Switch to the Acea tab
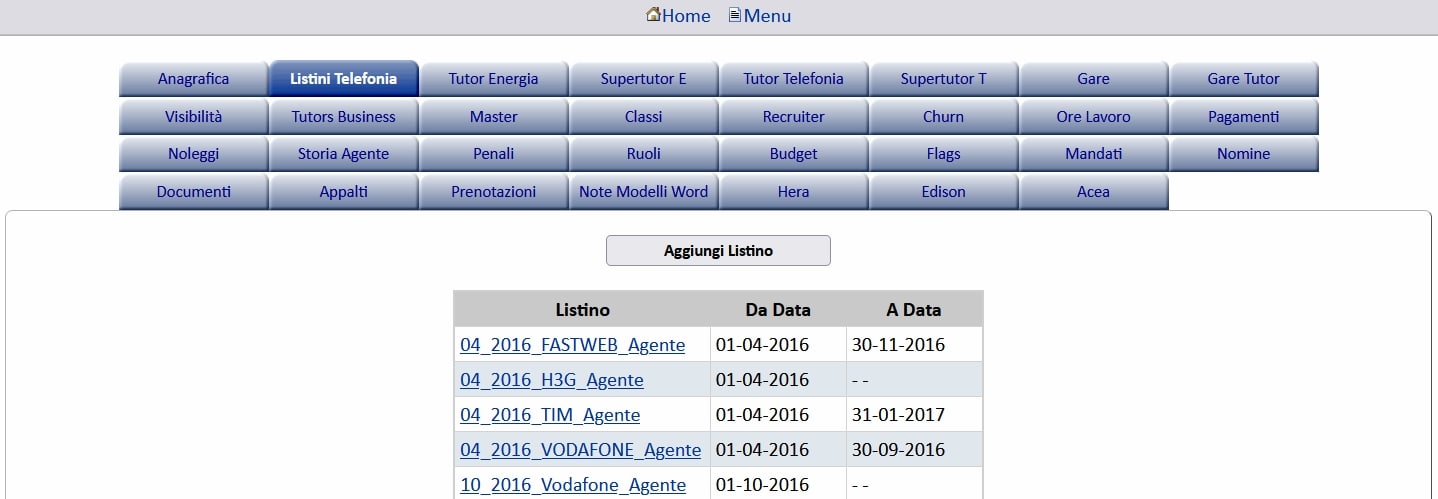 tap(1093, 192)
